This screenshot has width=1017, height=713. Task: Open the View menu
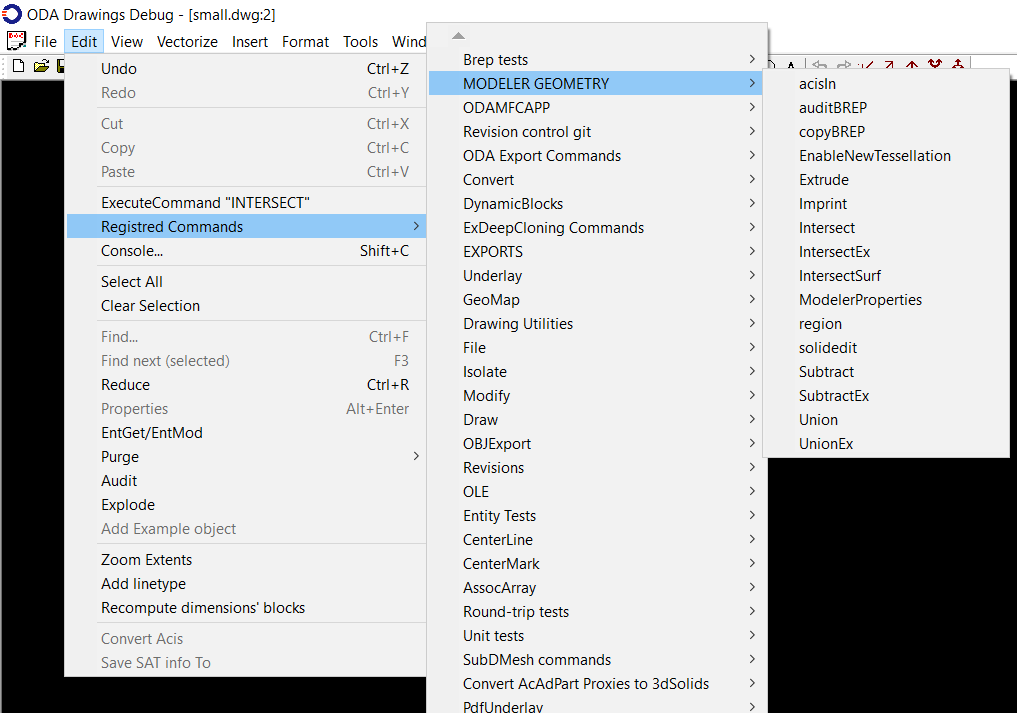coord(126,42)
